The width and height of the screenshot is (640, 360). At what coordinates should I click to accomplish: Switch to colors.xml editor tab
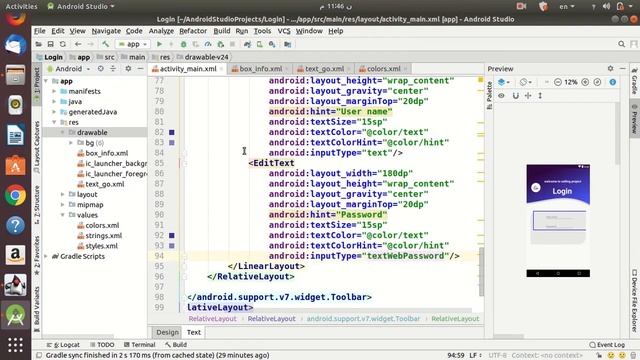384,69
